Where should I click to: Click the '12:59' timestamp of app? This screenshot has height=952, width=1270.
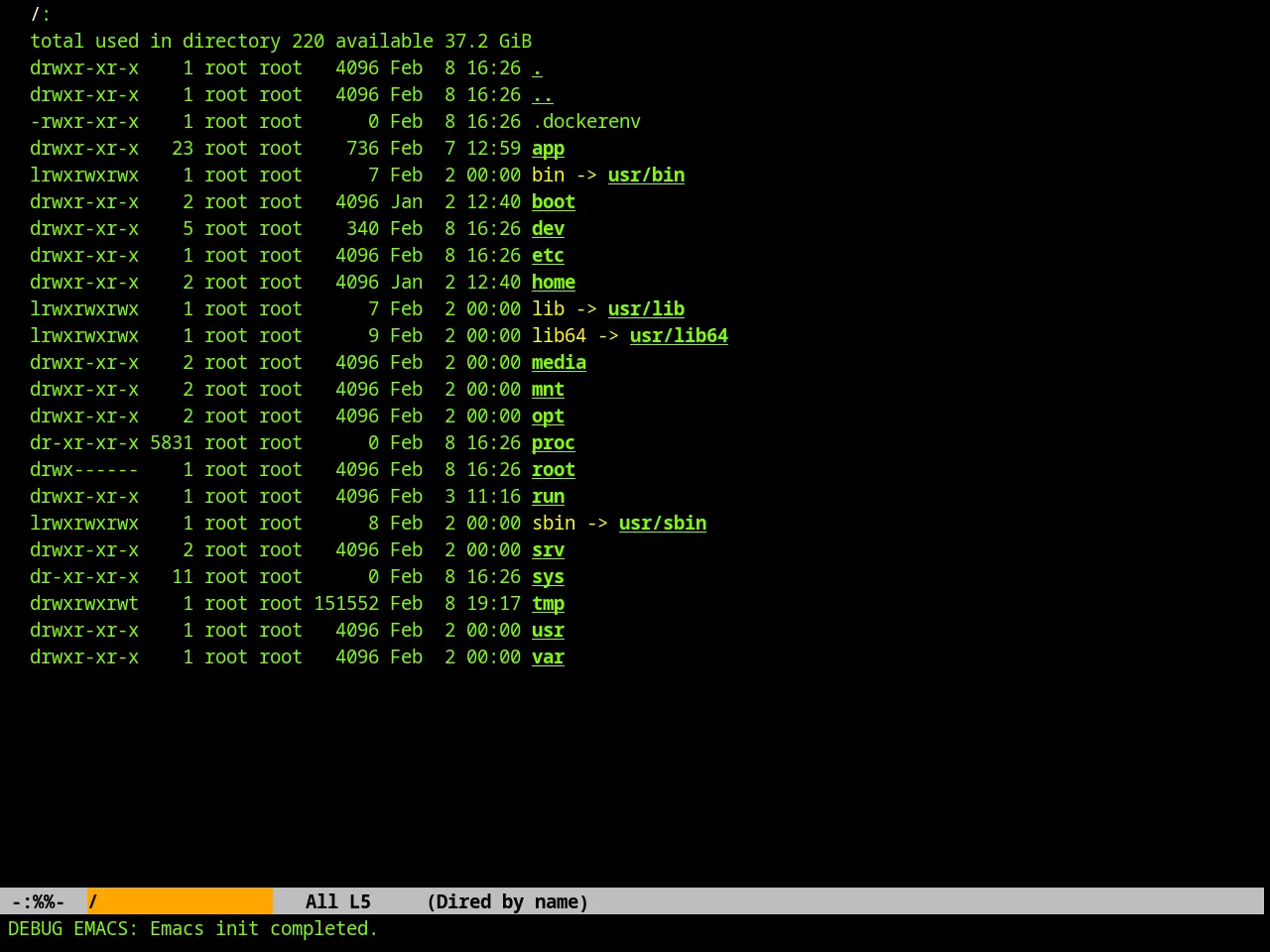click(493, 149)
